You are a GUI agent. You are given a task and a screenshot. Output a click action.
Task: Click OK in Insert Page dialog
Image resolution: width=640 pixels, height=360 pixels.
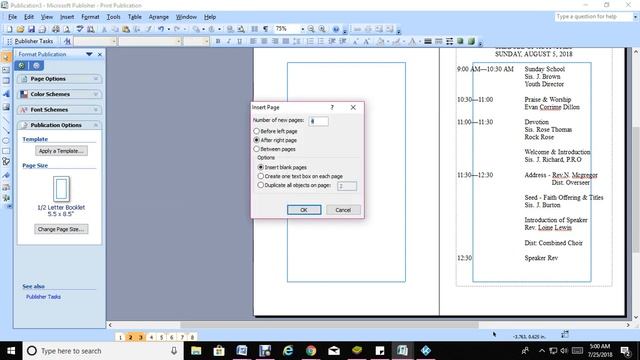point(304,210)
